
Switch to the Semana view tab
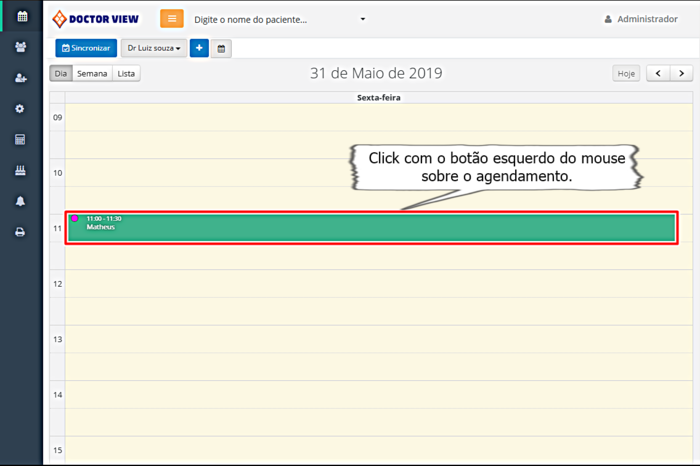[92, 74]
